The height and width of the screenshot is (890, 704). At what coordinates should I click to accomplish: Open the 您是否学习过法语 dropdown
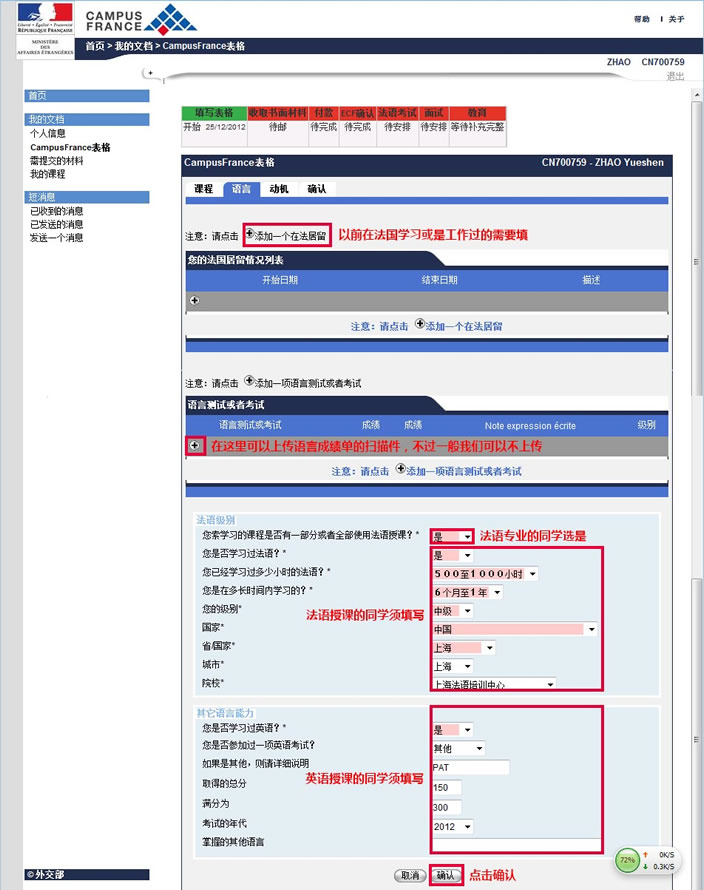coord(452,555)
